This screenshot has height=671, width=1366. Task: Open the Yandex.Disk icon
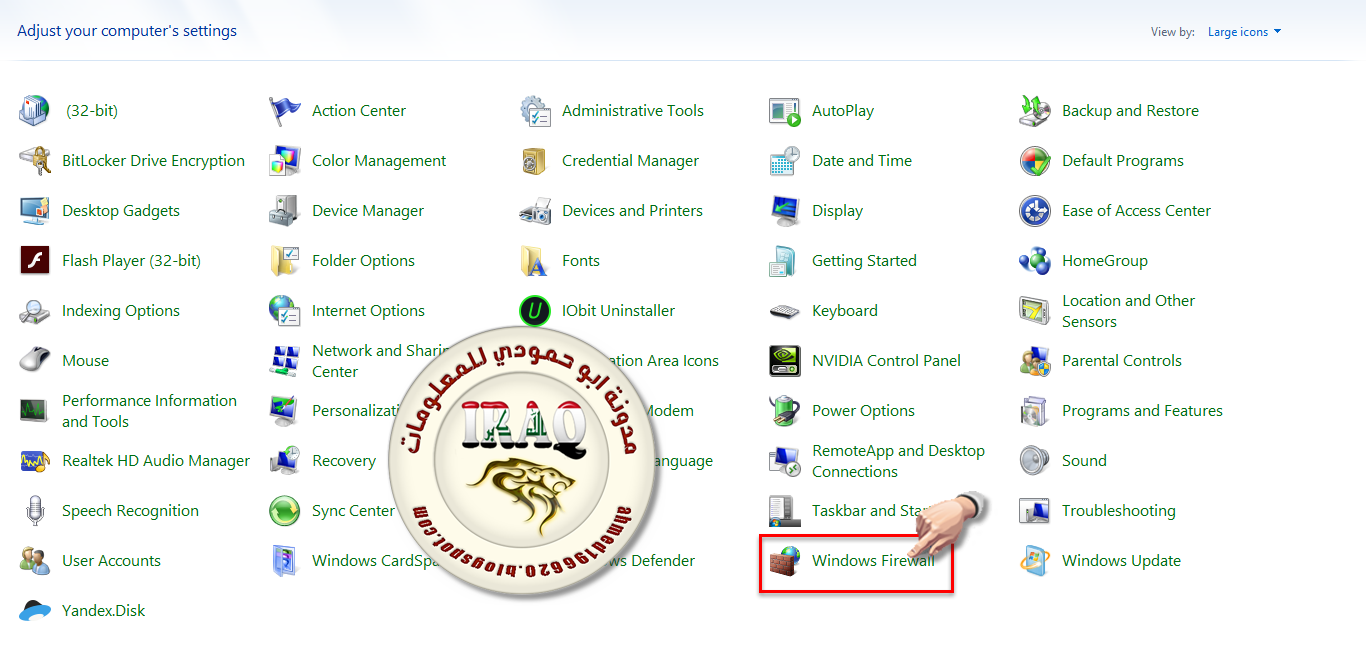(35, 611)
